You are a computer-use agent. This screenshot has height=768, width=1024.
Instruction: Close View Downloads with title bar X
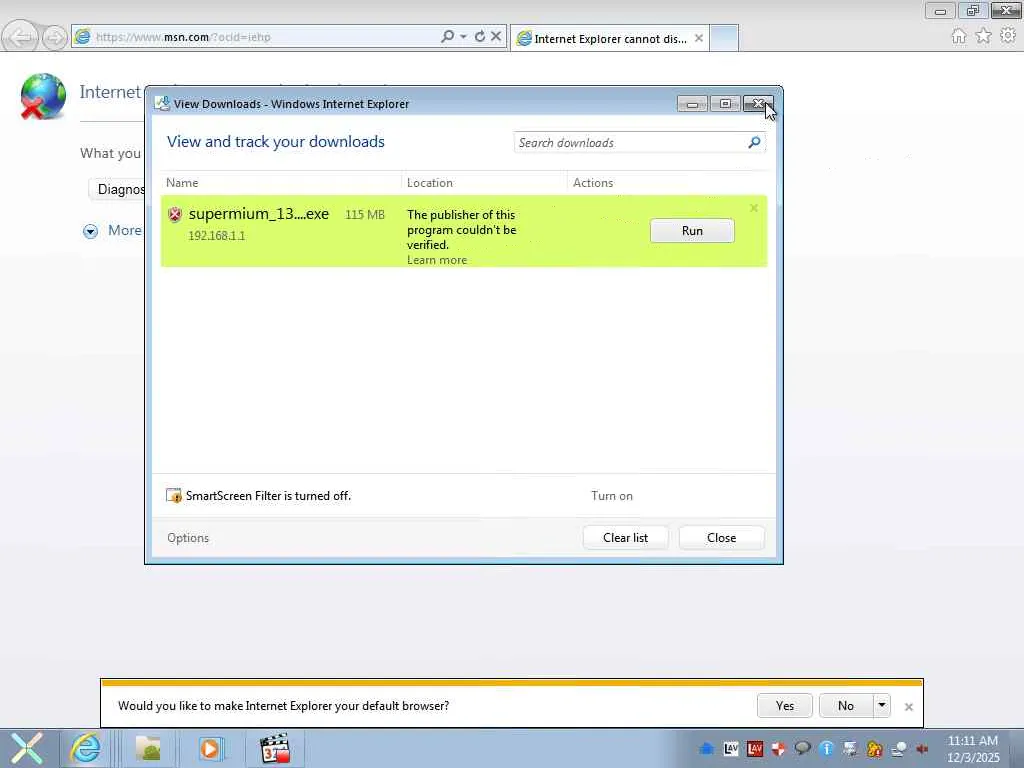pyautogui.click(x=758, y=104)
